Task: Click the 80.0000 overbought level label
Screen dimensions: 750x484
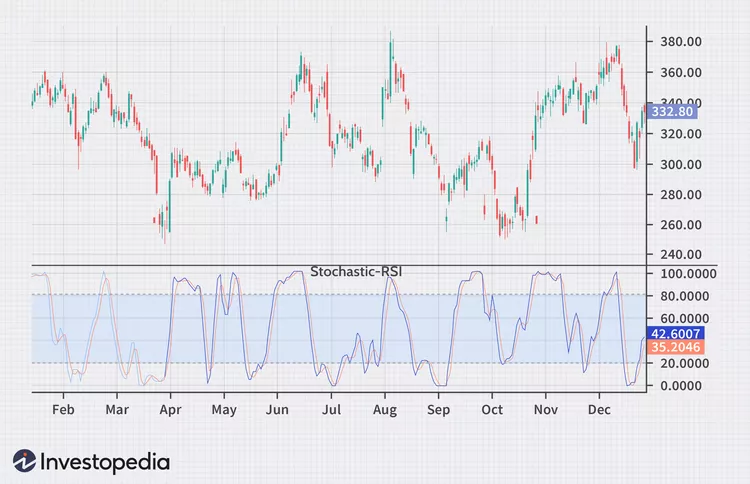Action: [x=684, y=297]
